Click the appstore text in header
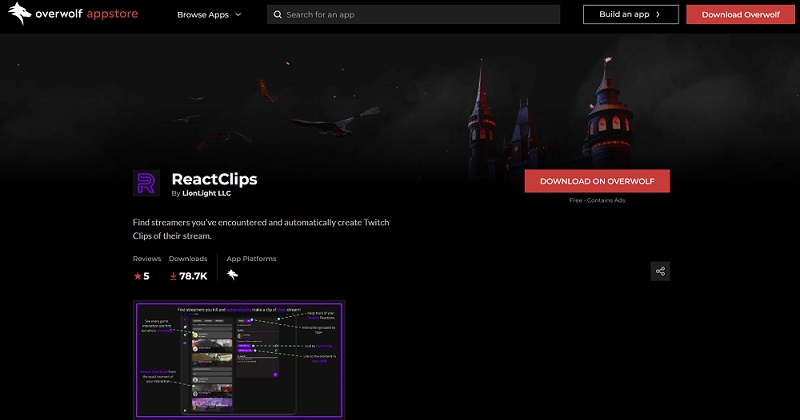Viewport: 800px width, 420px height. pos(114,15)
